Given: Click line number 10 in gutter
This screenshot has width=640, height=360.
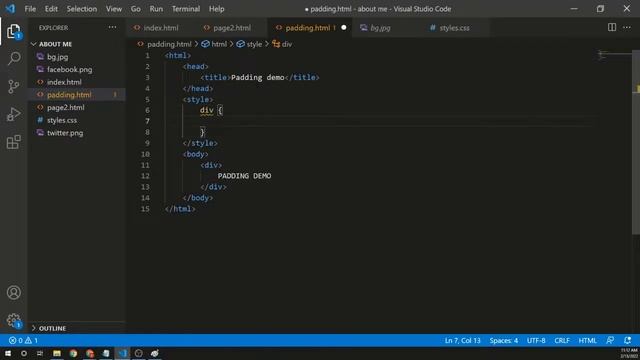Looking at the screenshot, I should (x=145, y=154).
